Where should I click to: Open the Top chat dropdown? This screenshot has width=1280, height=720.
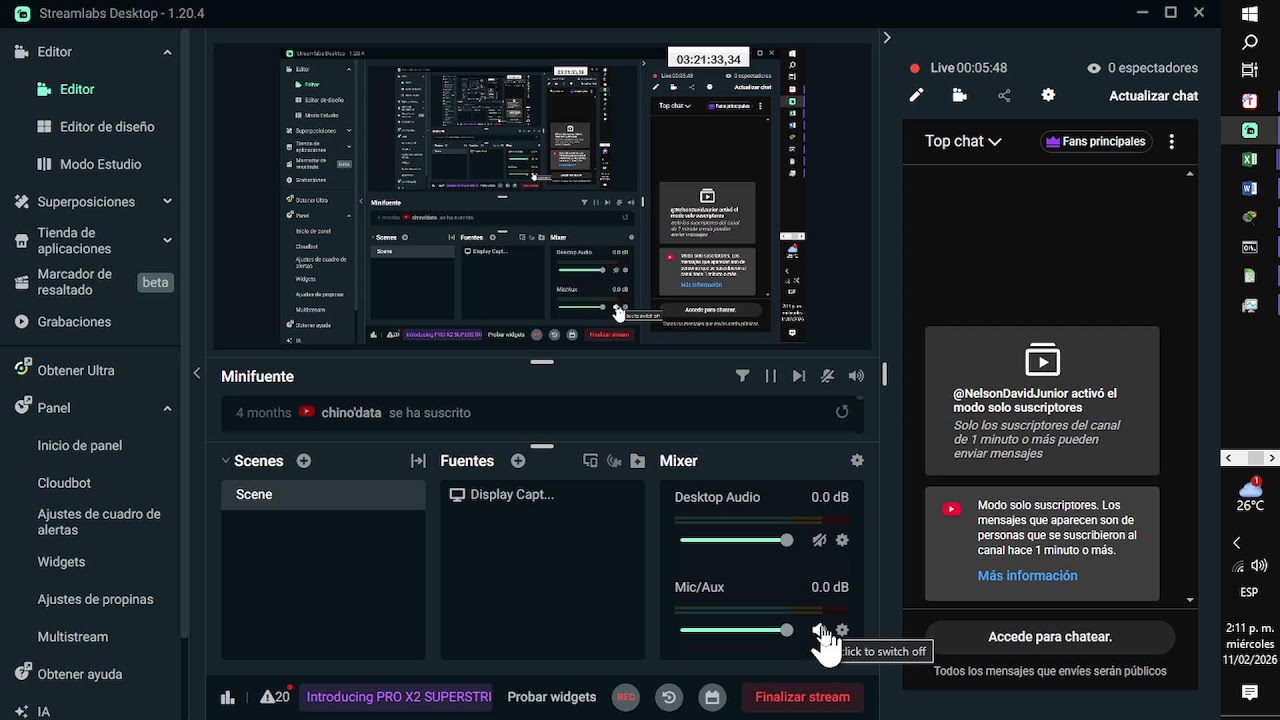963,142
